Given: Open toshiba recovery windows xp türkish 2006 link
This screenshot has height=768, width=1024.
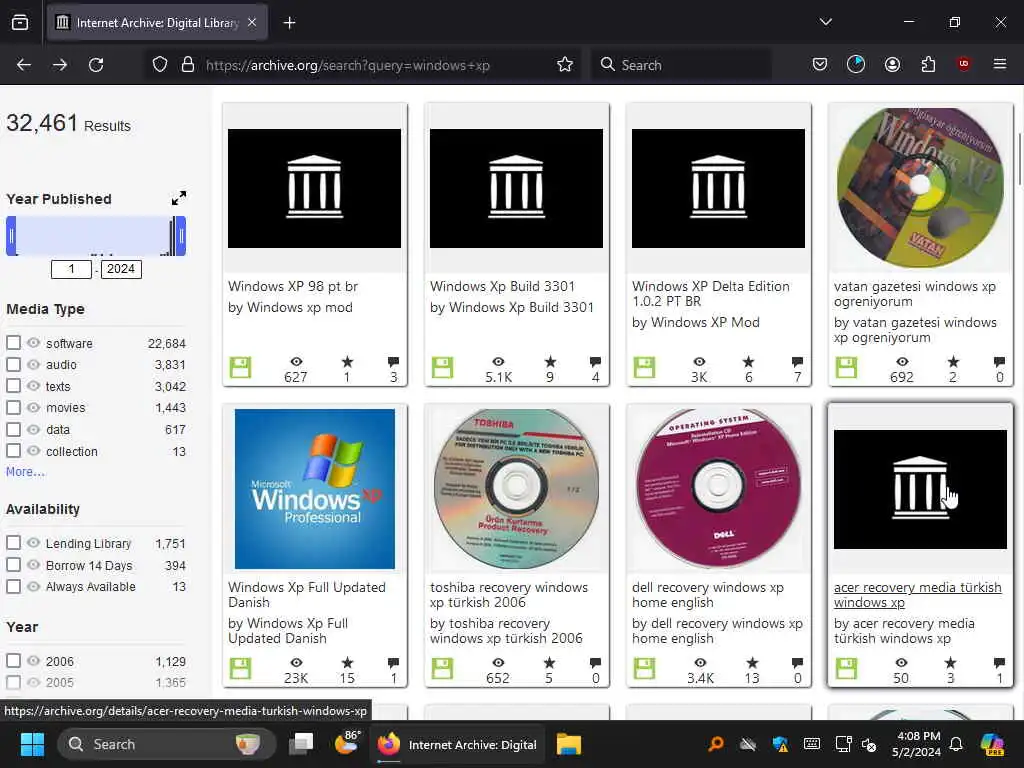Looking at the screenshot, I should tap(509, 595).
